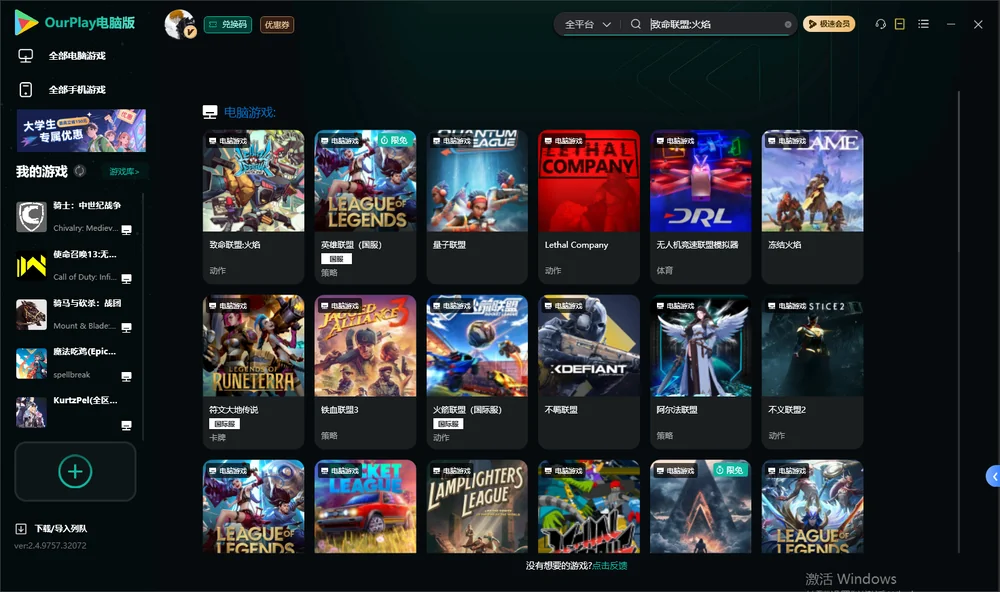The image size is (1000, 592).
Task: Open the 不义联盟2 game card
Action: [812, 372]
